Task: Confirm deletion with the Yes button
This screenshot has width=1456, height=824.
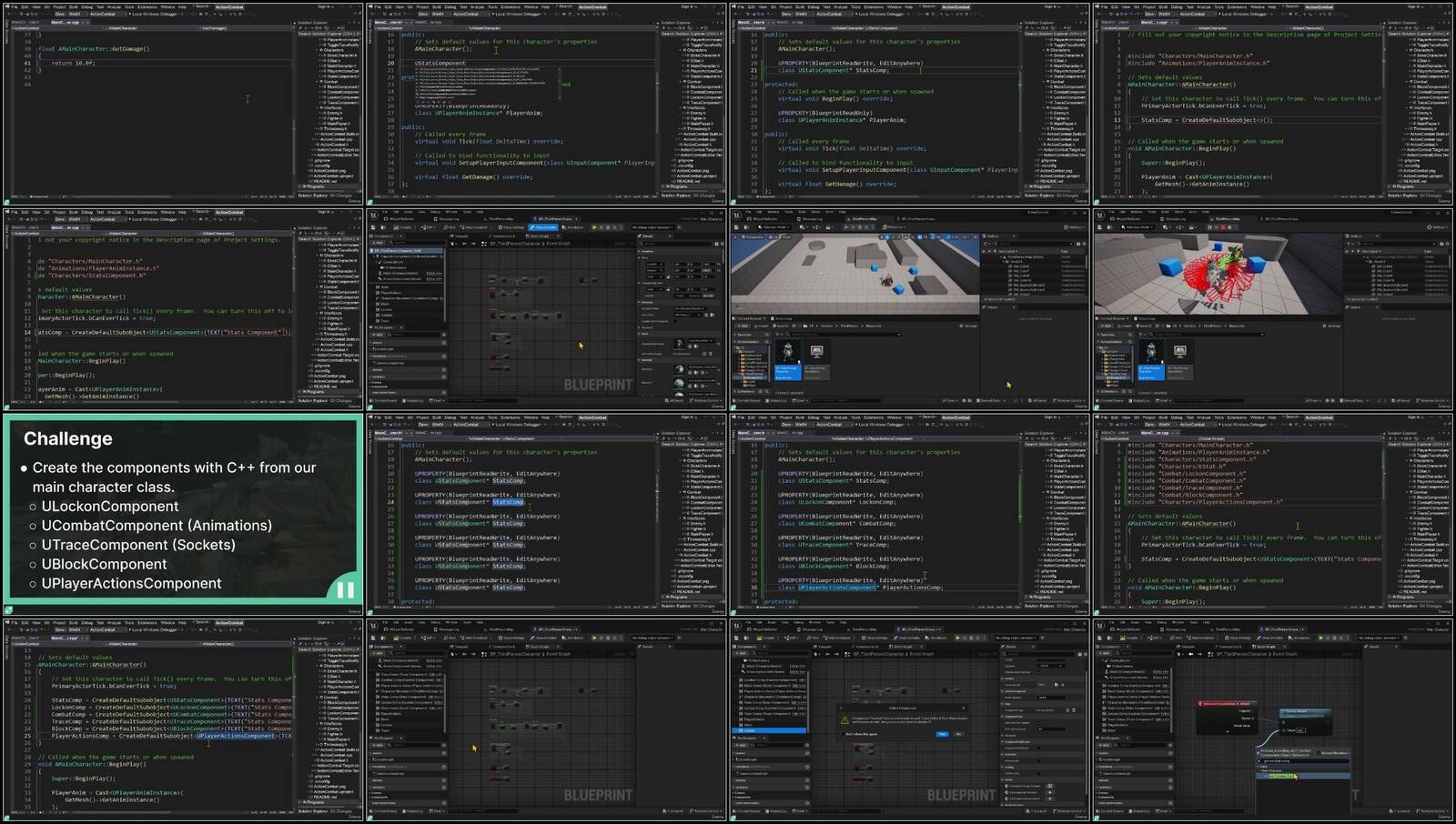Action: pyautogui.click(x=942, y=733)
